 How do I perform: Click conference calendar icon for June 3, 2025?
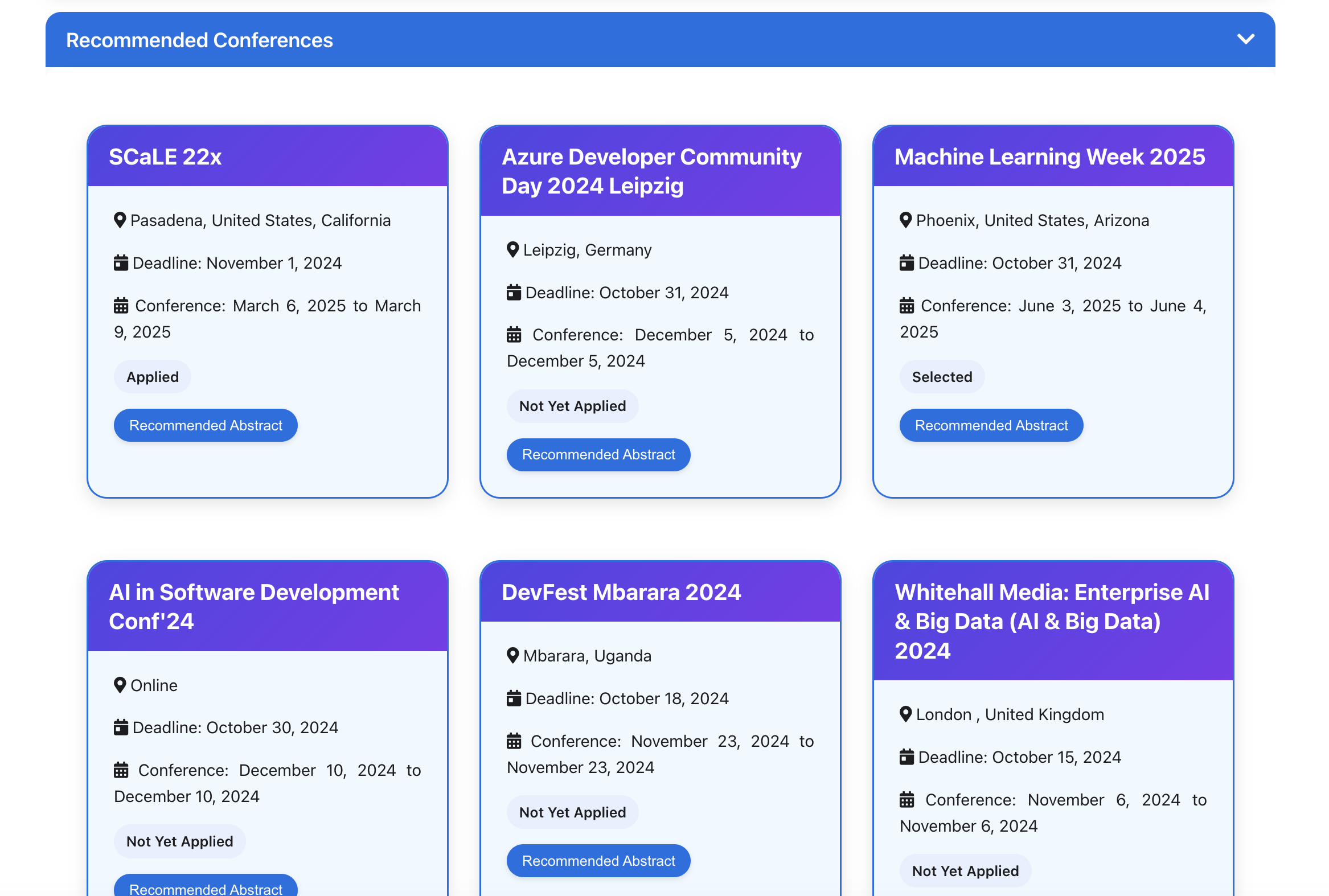pyautogui.click(x=906, y=306)
